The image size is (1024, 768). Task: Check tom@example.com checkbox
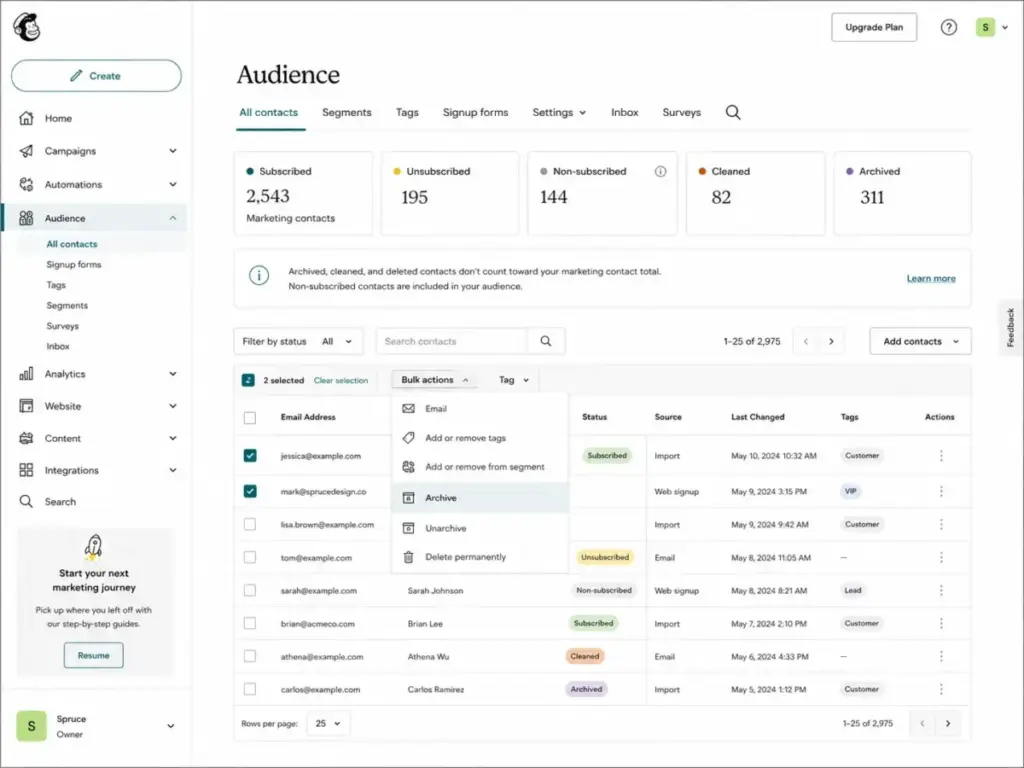point(249,557)
